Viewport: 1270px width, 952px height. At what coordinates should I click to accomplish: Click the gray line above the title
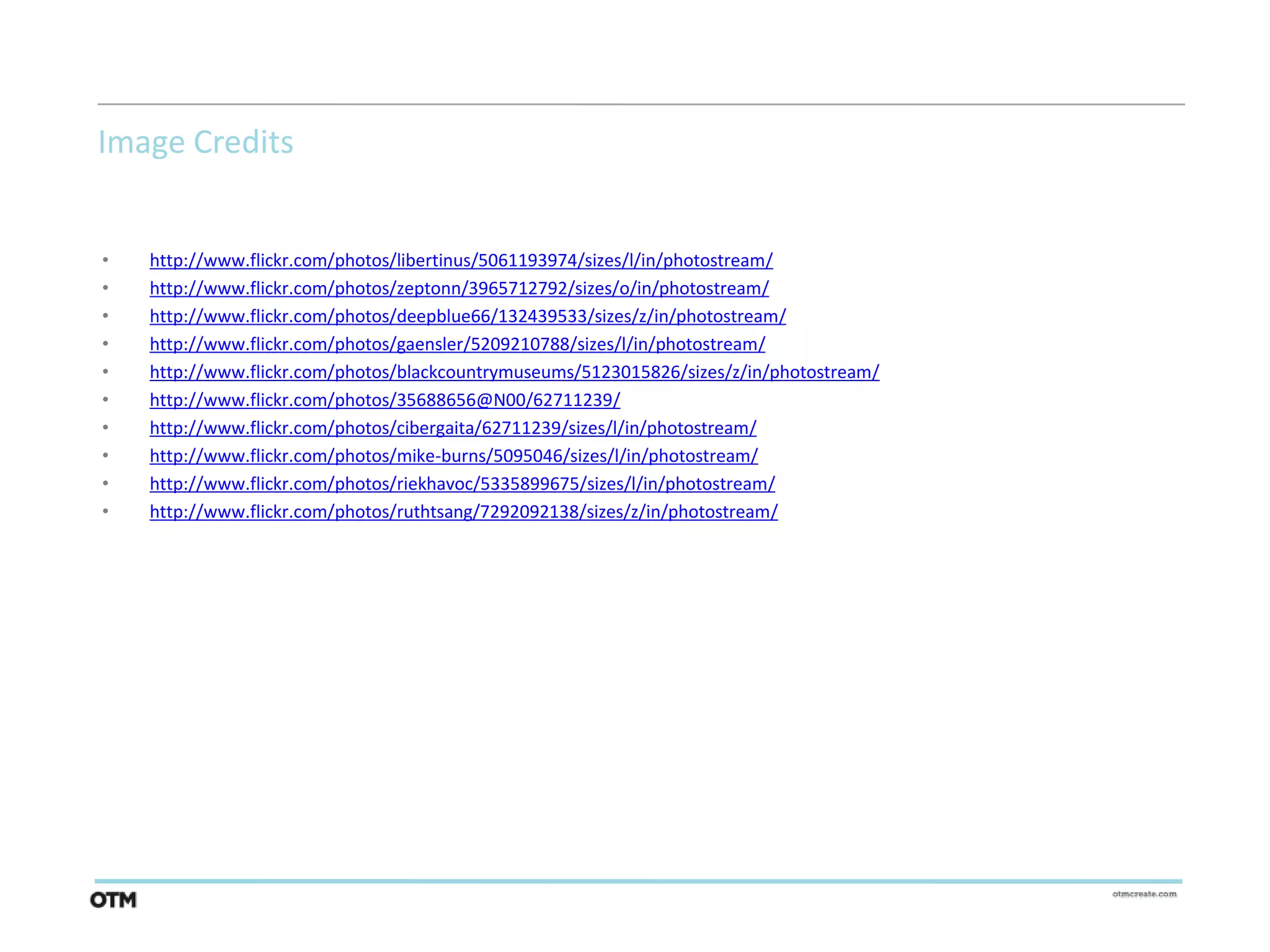[x=641, y=104]
